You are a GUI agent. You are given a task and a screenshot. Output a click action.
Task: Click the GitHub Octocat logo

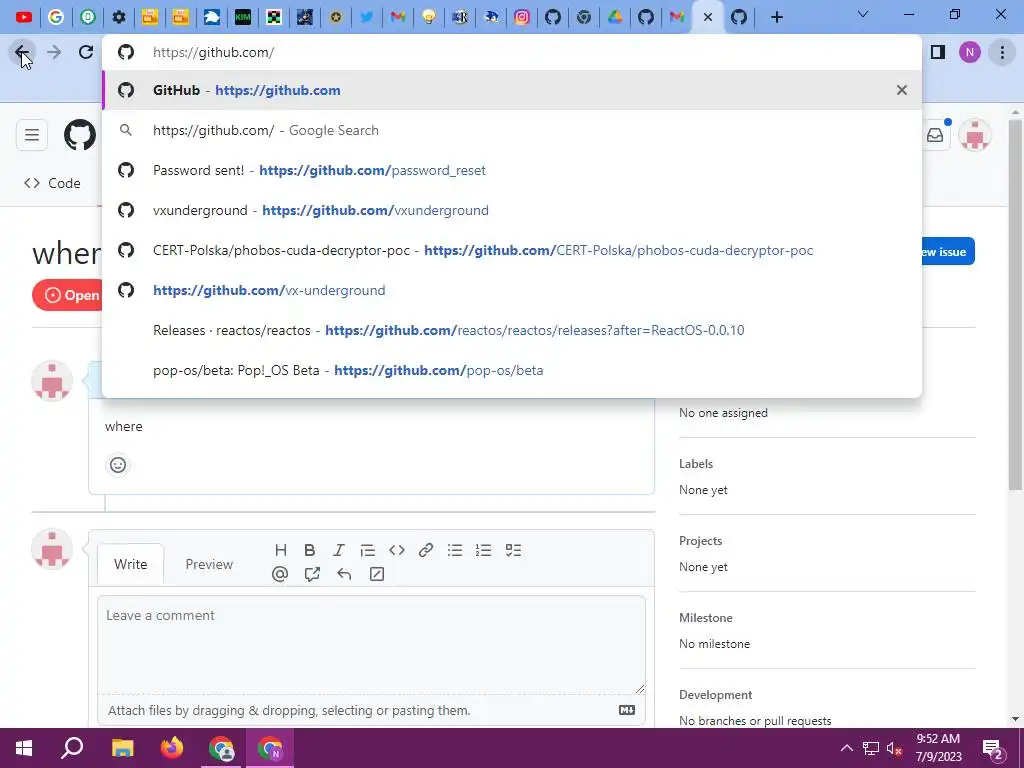pos(80,135)
